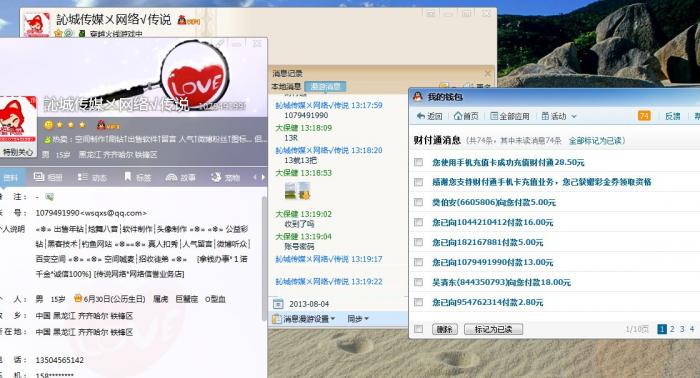Click the smiley level icon before stars
This screenshot has width=700, height=378.
tap(48, 125)
